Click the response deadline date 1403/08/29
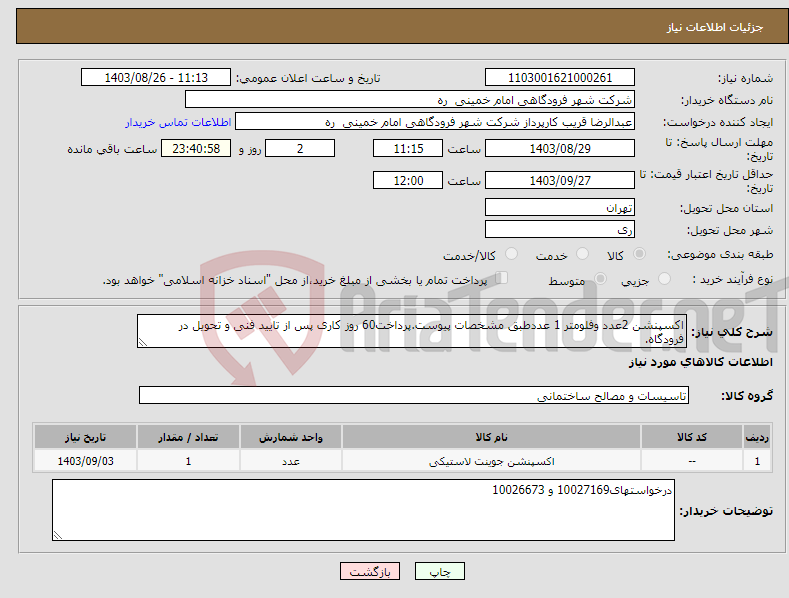 pos(560,148)
